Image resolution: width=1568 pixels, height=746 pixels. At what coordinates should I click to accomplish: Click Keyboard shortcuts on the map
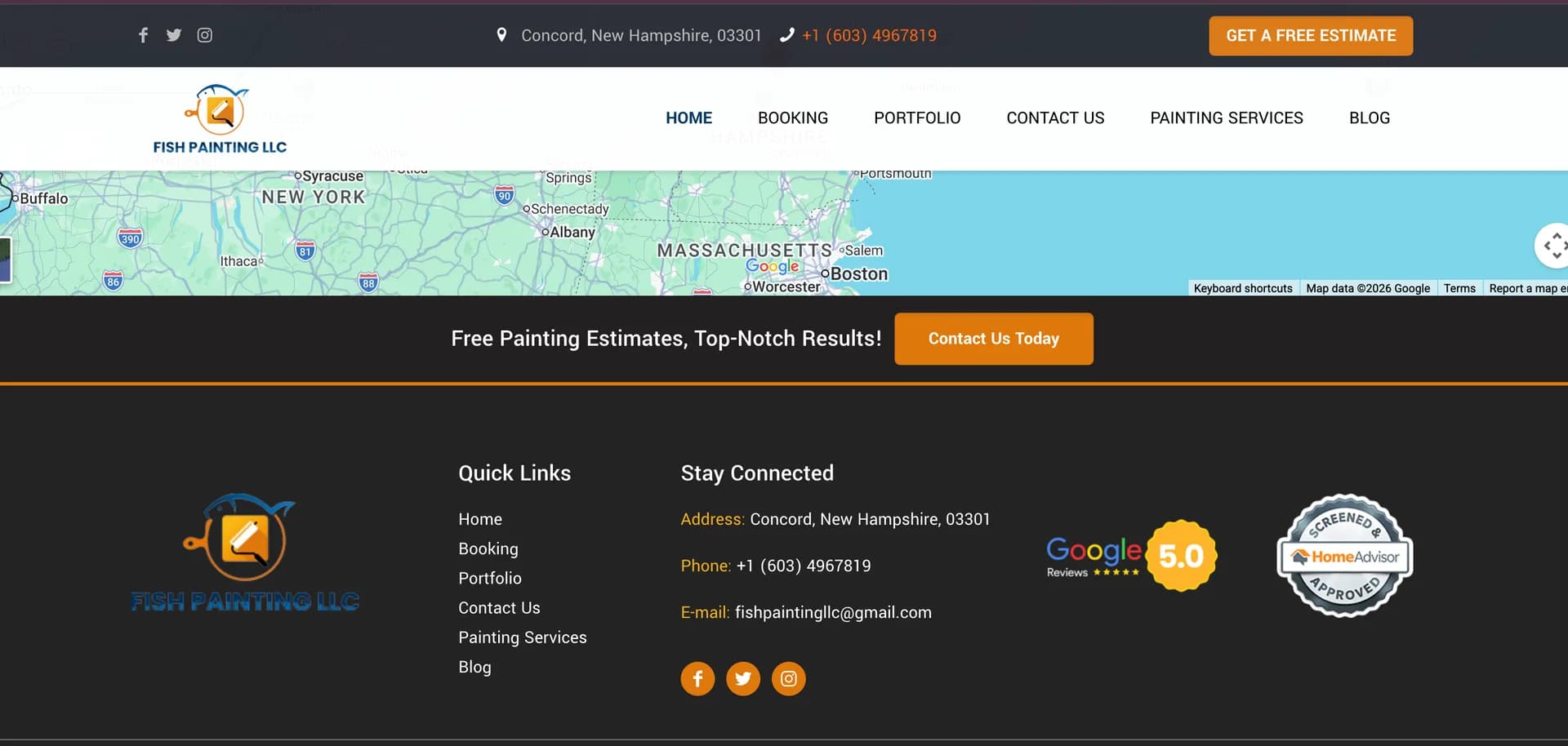click(1243, 288)
